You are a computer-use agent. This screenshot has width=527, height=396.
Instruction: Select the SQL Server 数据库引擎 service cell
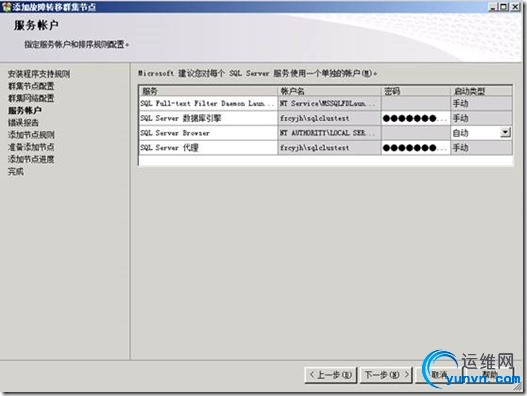(208, 118)
